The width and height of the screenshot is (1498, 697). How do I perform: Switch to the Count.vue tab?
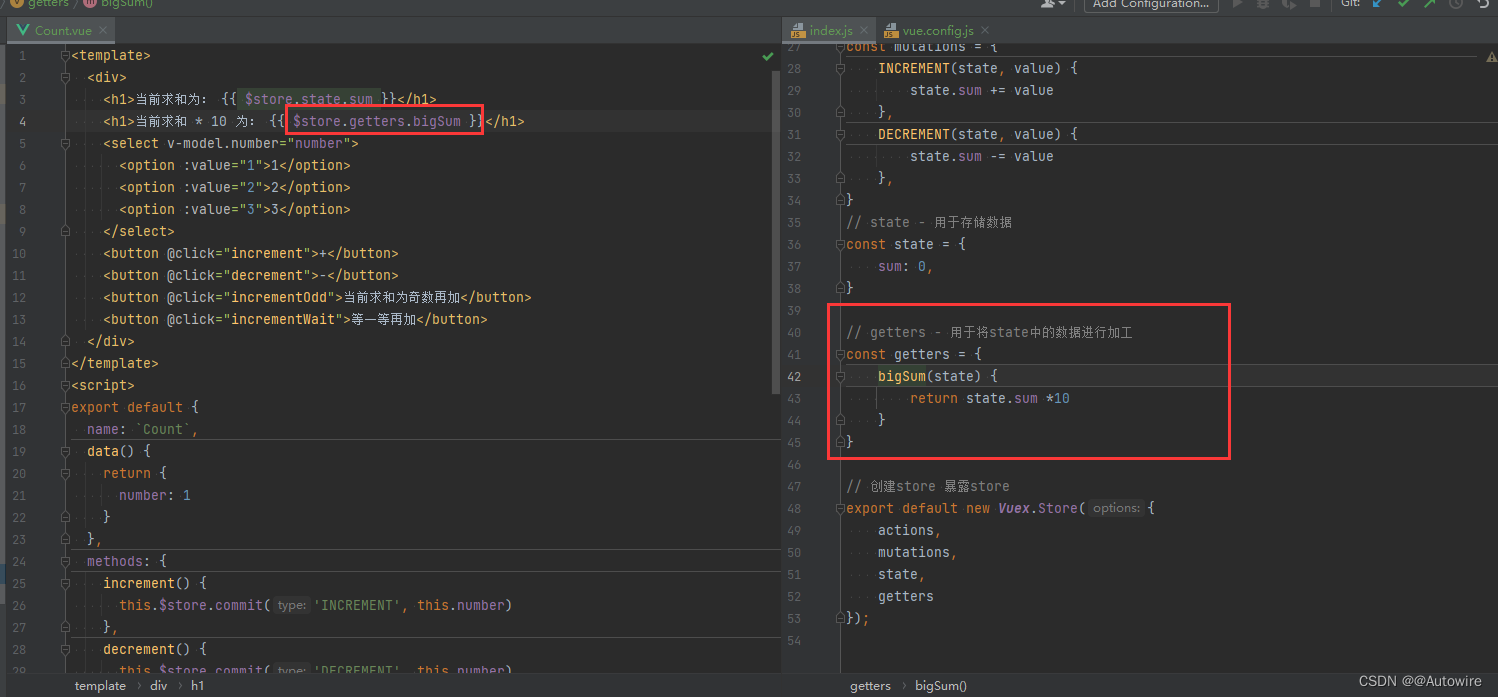[x=63, y=31]
